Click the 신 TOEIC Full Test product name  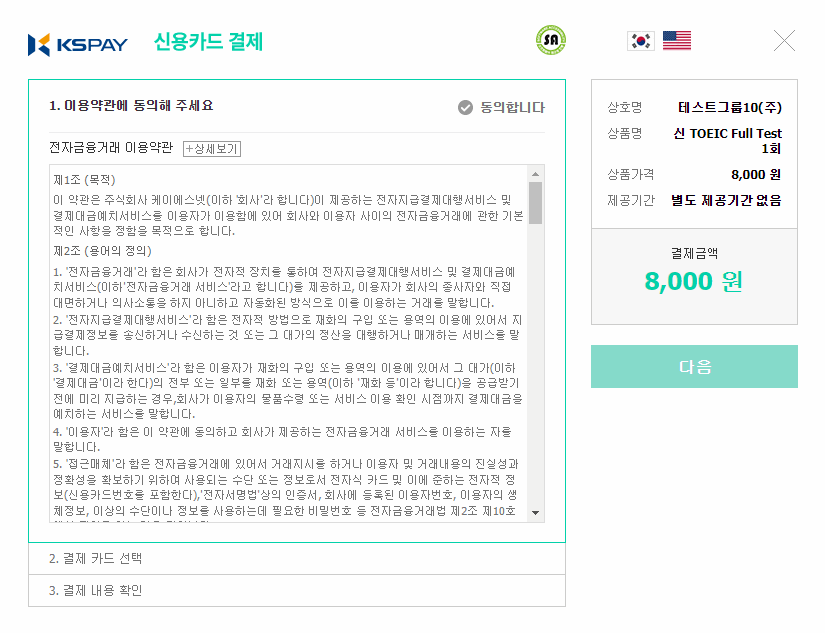point(728,140)
